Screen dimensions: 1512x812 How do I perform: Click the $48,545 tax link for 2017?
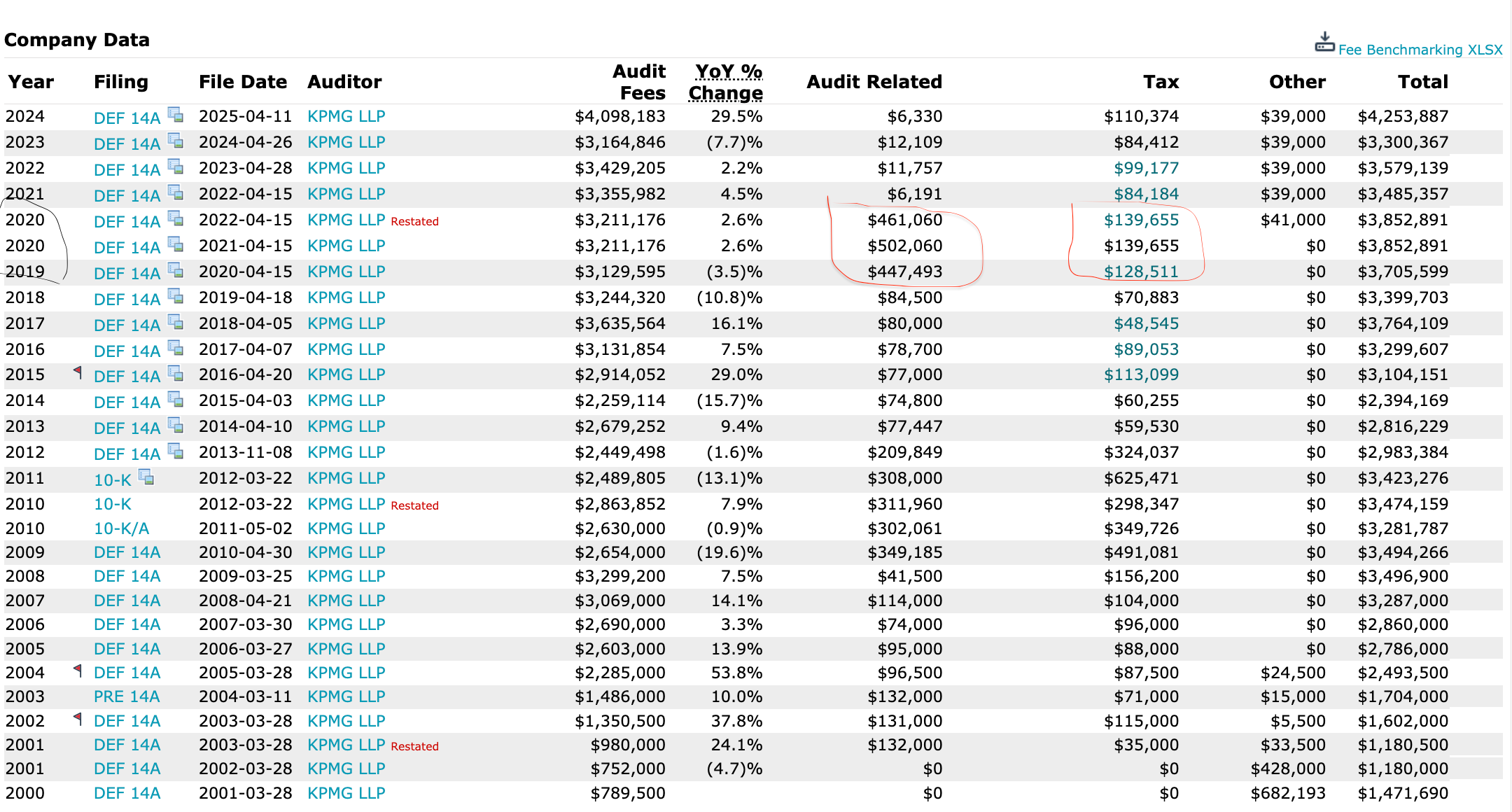(1146, 323)
